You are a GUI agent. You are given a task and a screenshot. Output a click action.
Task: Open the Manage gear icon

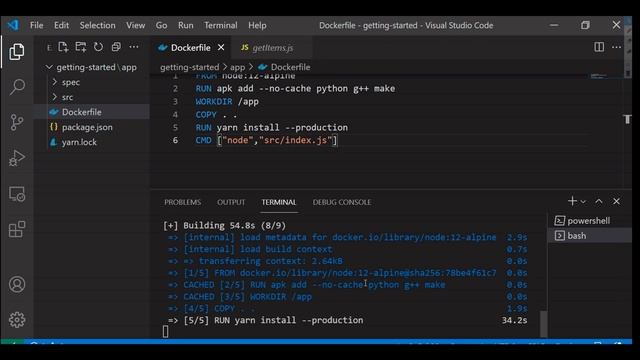17,320
